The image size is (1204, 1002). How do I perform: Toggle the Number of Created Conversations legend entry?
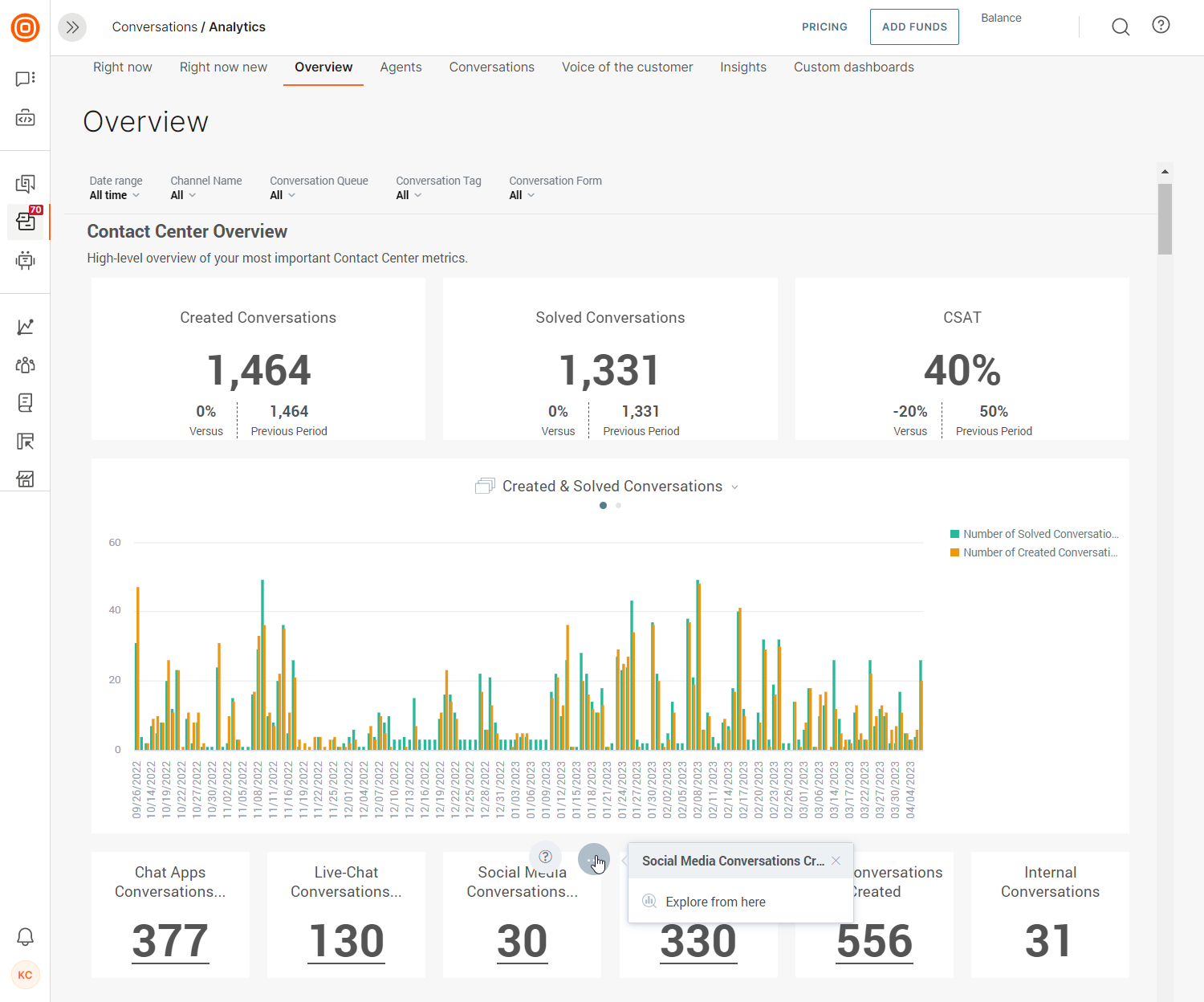(x=1035, y=552)
